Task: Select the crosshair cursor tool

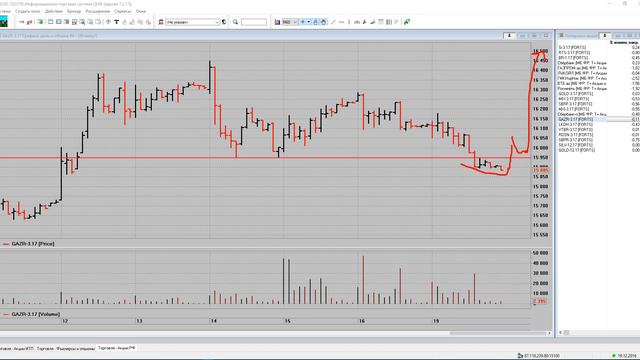Action: point(303,22)
